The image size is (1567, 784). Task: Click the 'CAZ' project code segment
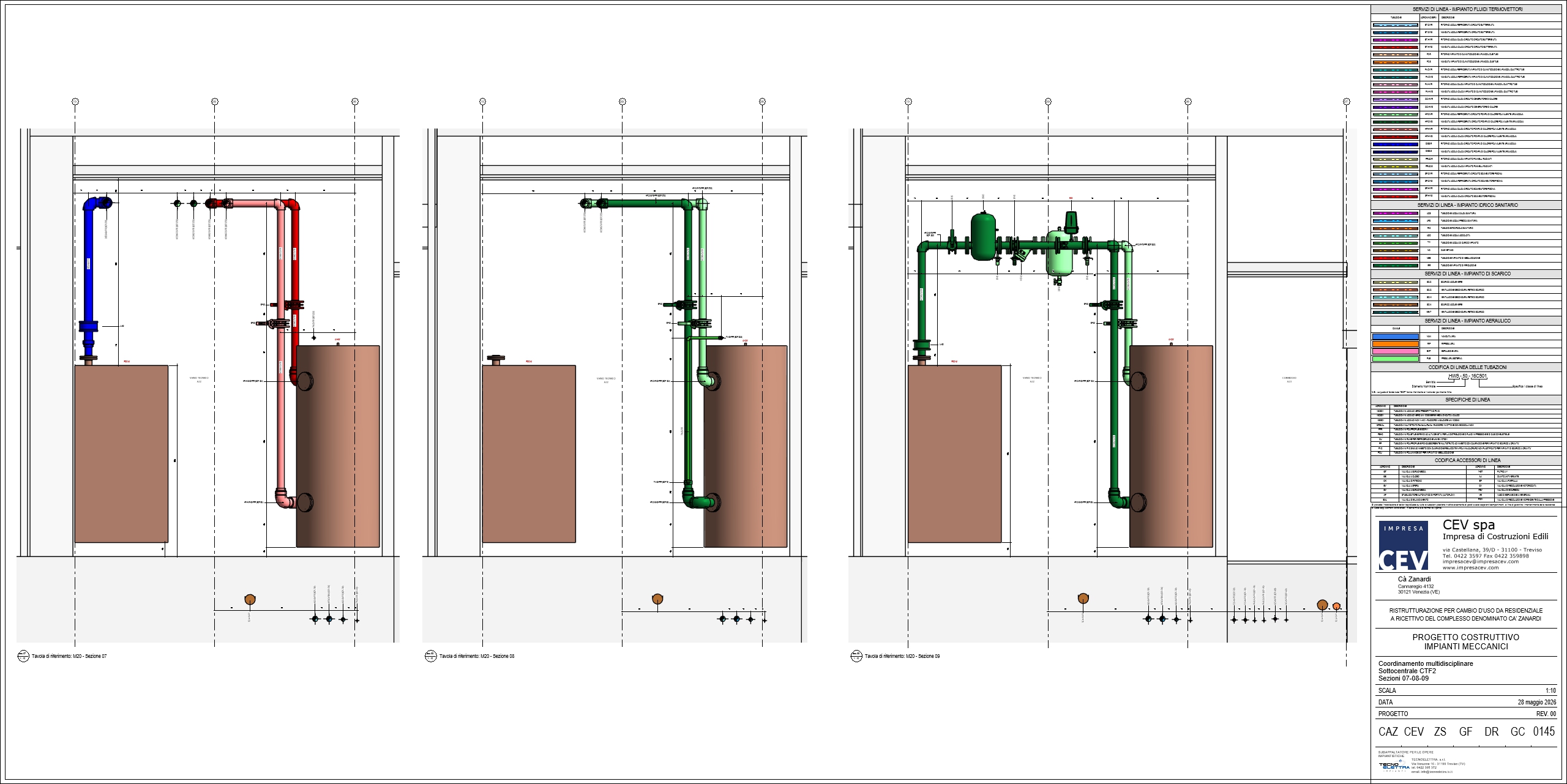coord(1388,731)
